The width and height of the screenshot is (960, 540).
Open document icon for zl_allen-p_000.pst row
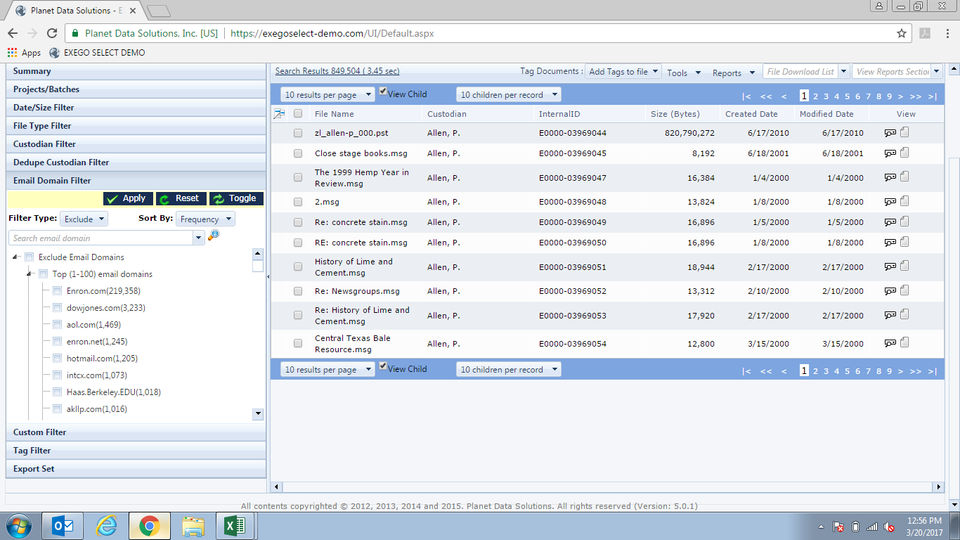[905, 132]
